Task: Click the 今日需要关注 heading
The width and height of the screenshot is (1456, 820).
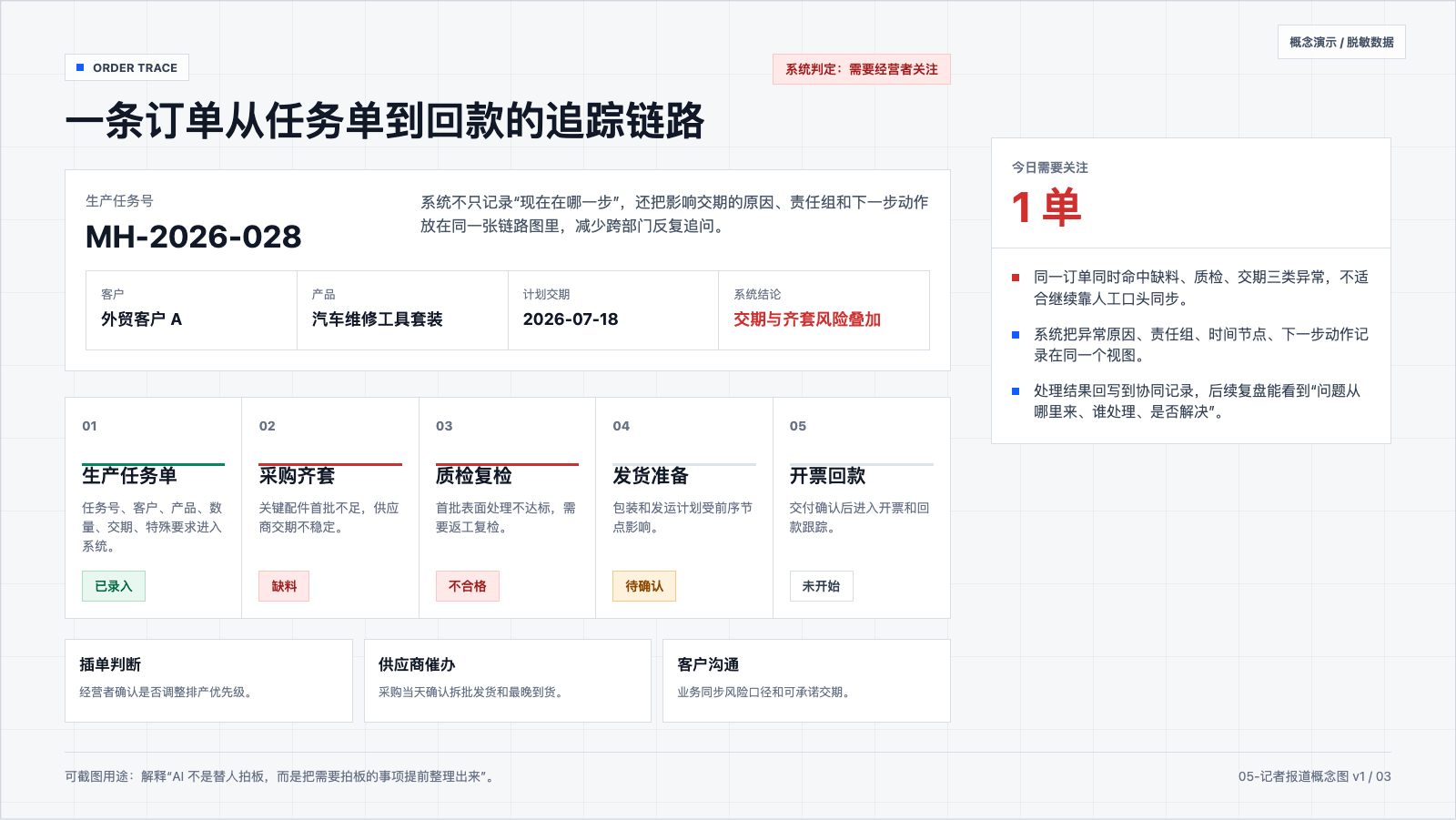Action: 1050,167
